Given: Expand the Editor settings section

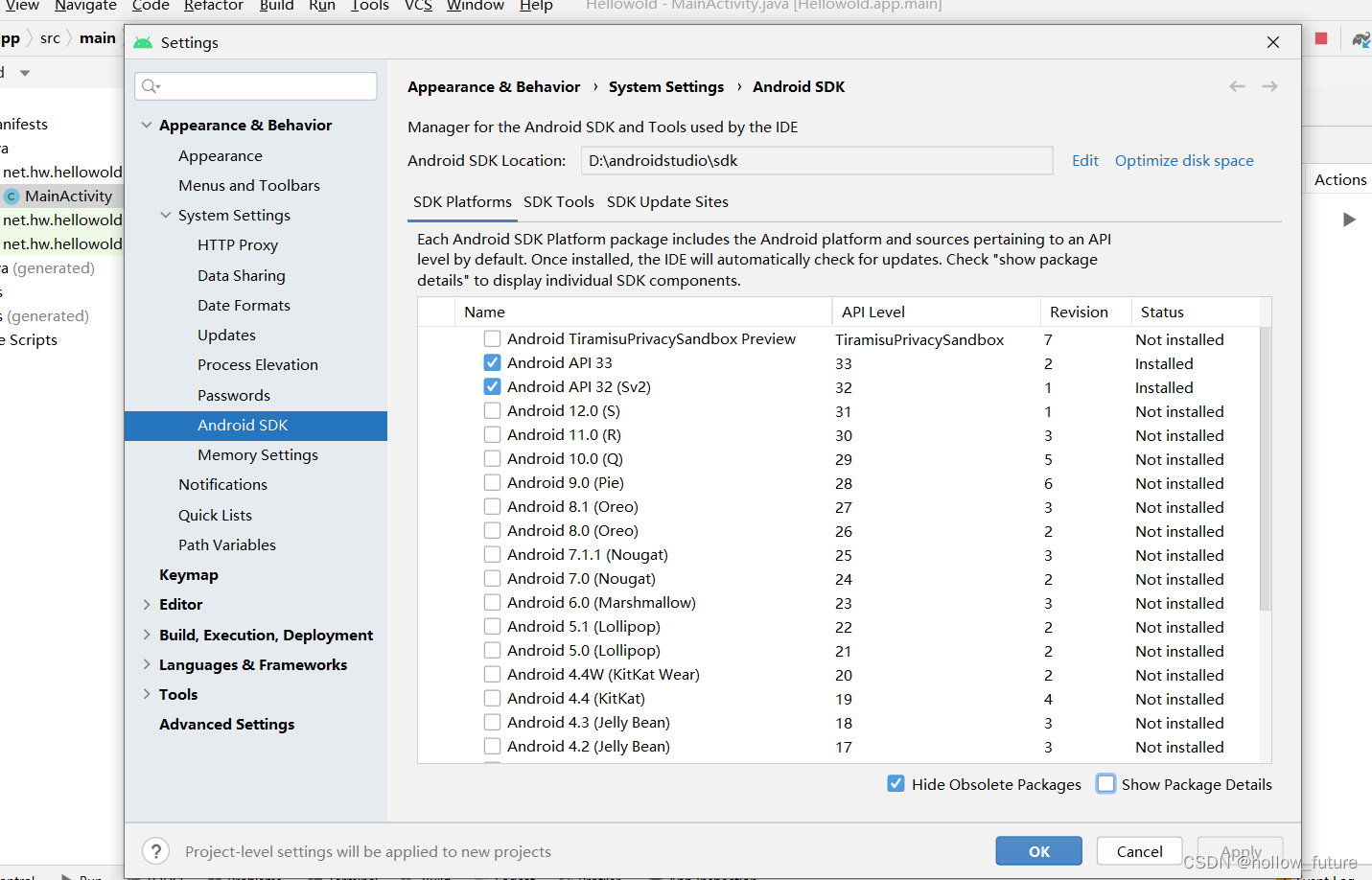Looking at the screenshot, I should 147,605.
